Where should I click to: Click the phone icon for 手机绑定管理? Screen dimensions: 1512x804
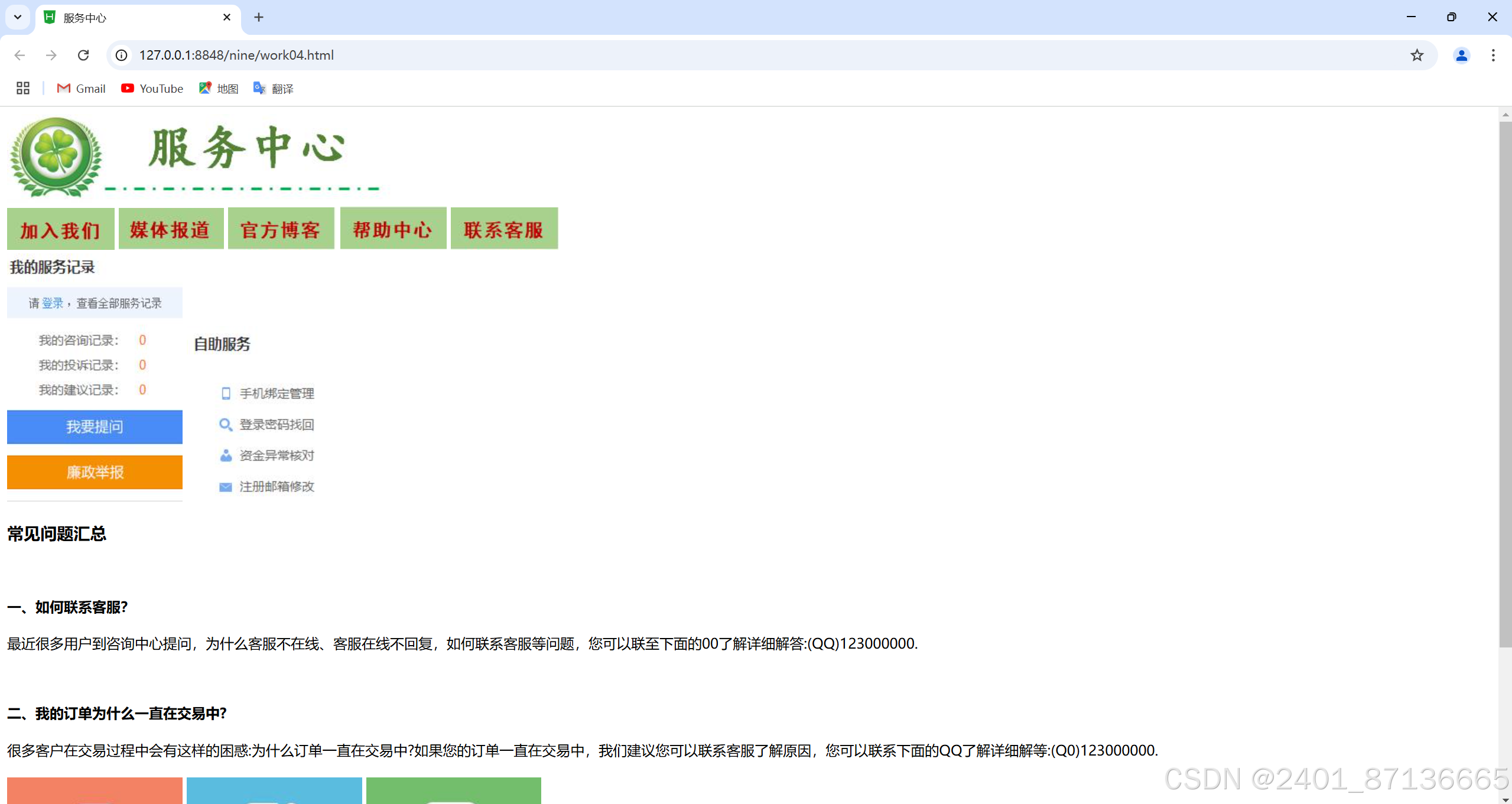coord(225,393)
